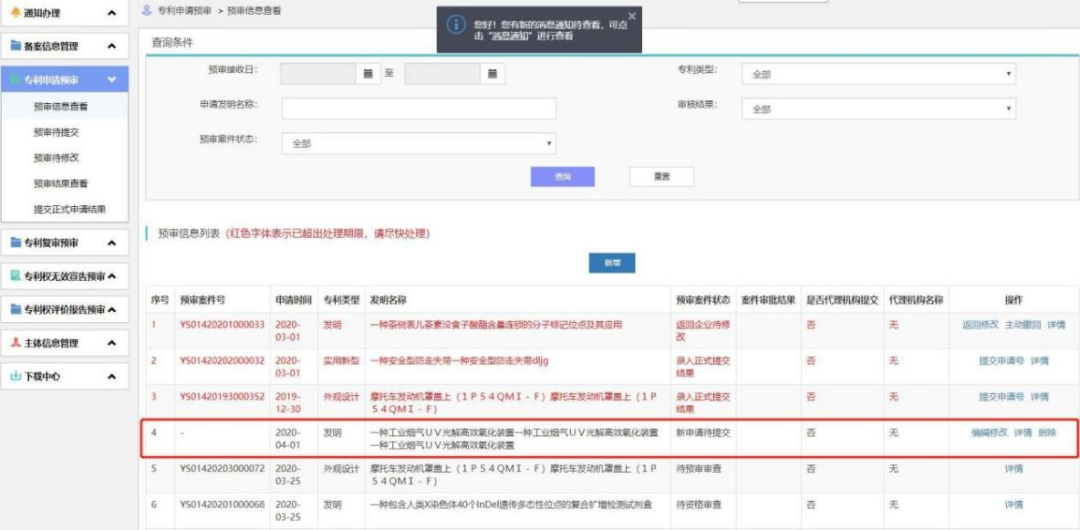Open the start date calendar picker icon

[x=368, y=74]
